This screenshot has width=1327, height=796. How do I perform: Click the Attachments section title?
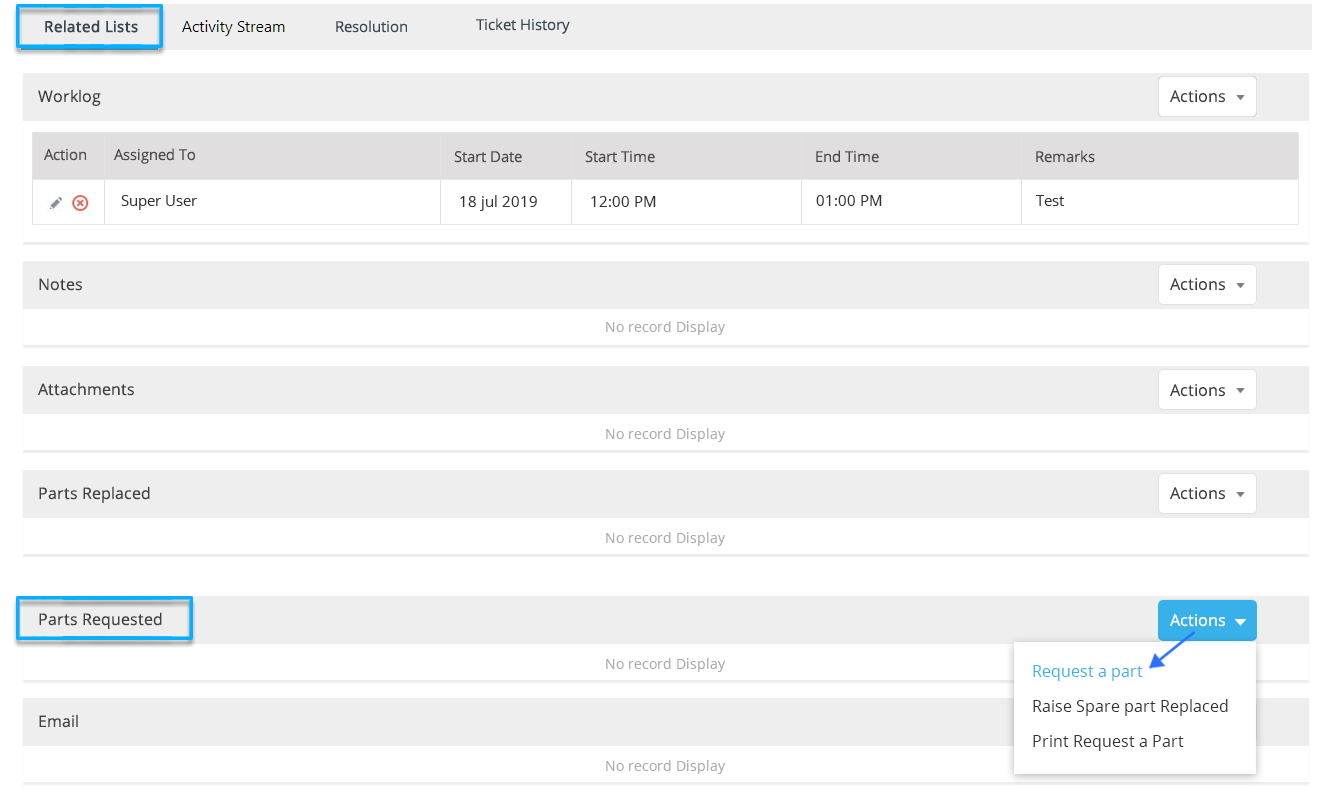(x=86, y=390)
